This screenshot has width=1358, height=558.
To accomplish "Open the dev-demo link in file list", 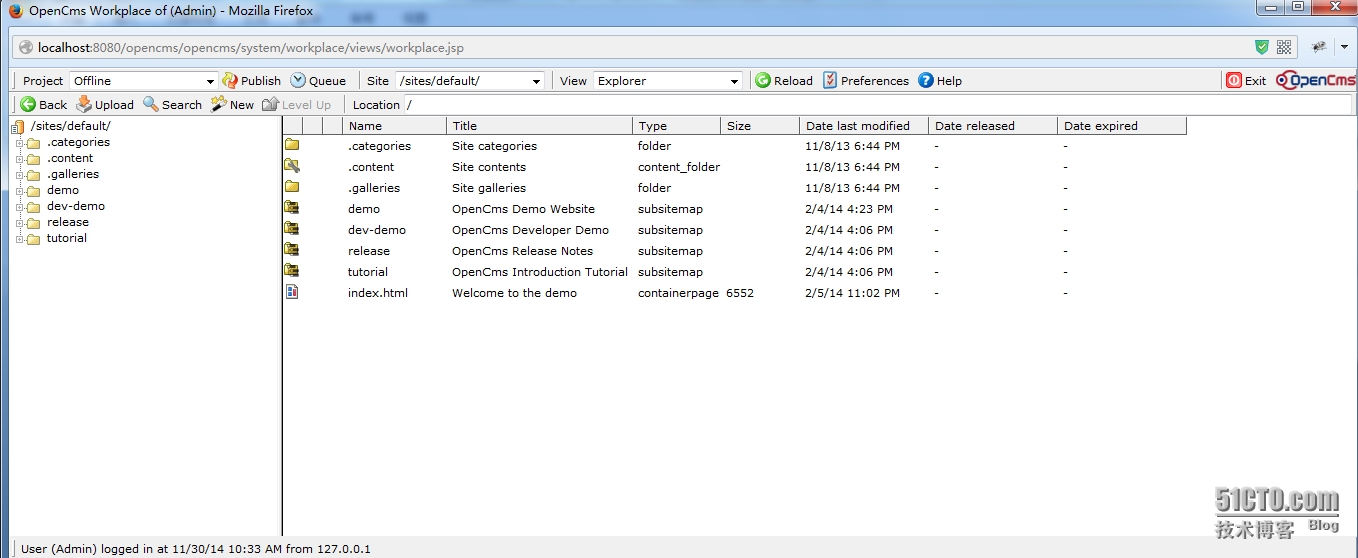I will [x=377, y=230].
